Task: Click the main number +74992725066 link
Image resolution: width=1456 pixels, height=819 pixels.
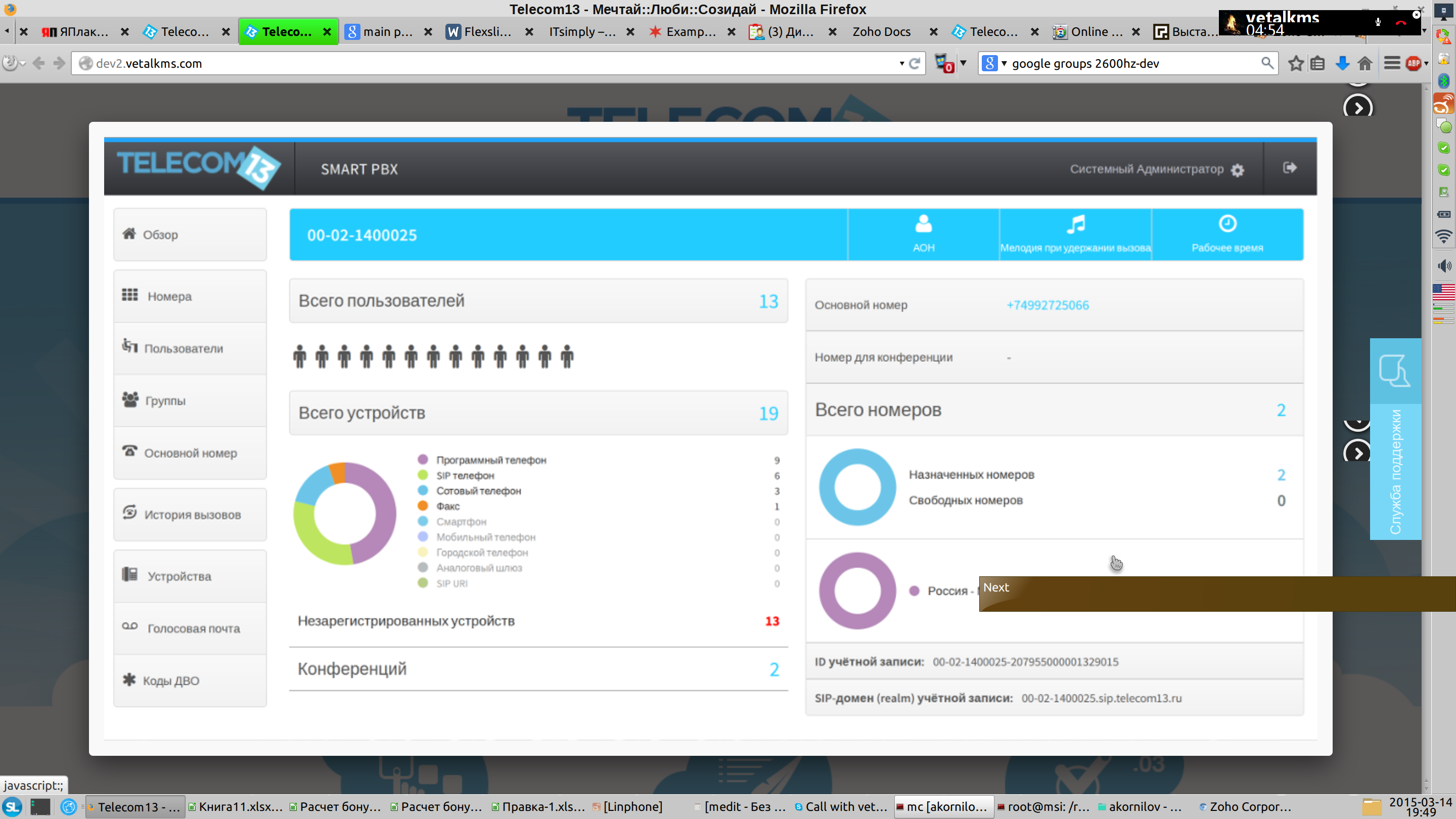Action: pyautogui.click(x=1048, y=305)
